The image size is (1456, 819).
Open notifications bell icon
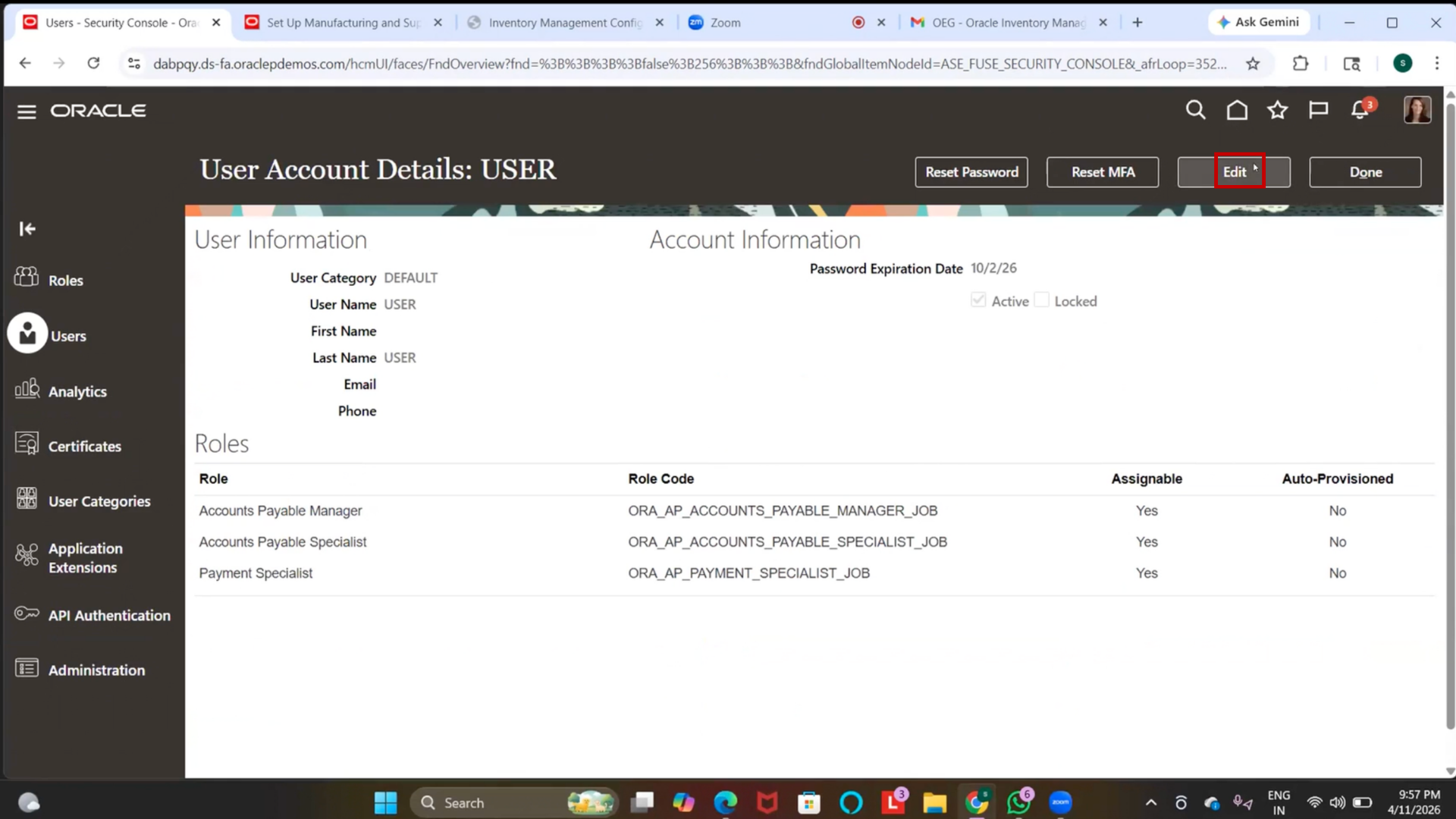pyautogui.click(x=1360, y=111)
